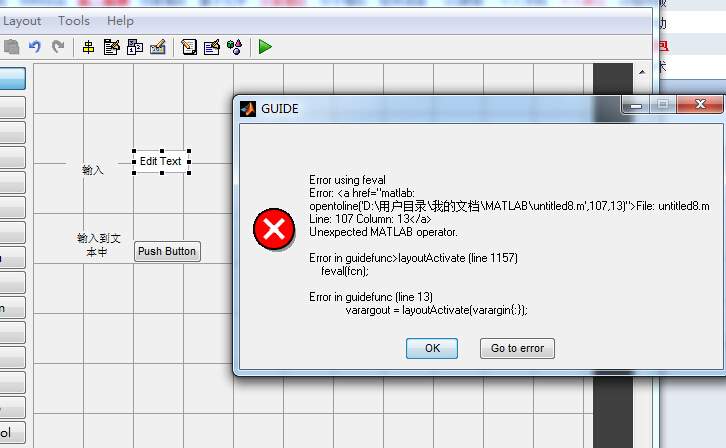
Task: Click the Redo arrow icon
Action: [x=58, y=47]
